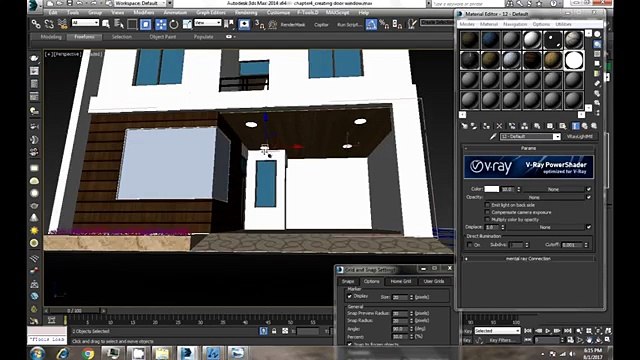Activate the Select and Move tool
640x360 pixels.
tap(161, 24)
